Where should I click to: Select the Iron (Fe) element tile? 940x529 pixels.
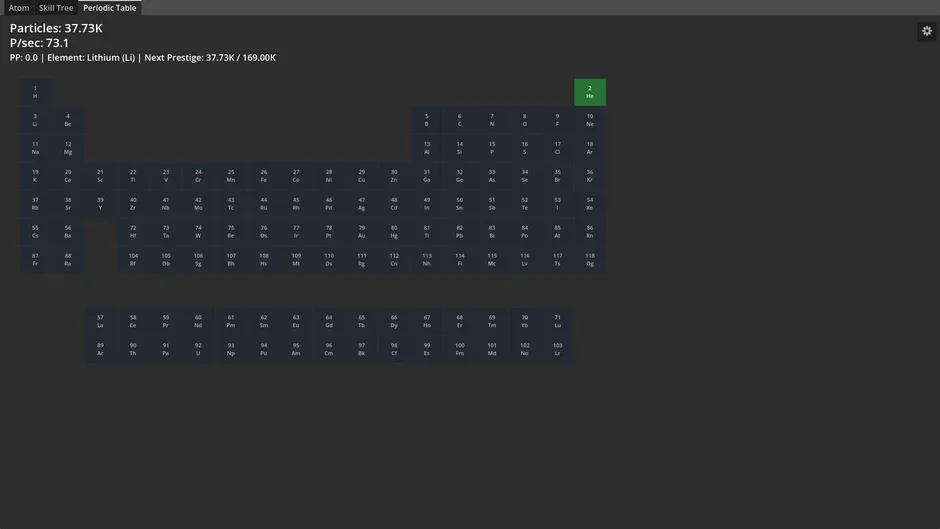pos(264,176)
